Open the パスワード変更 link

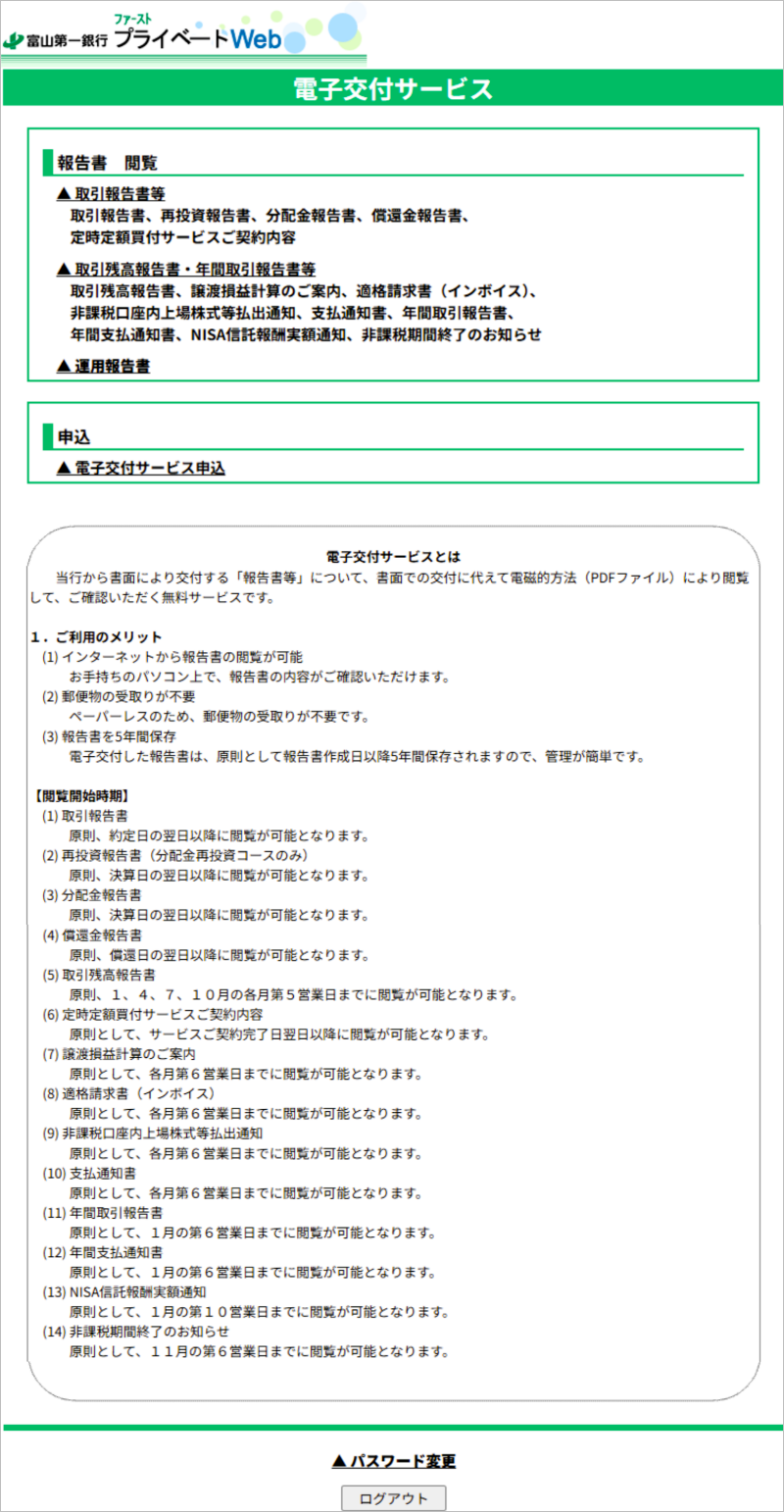coord(394,1461)
